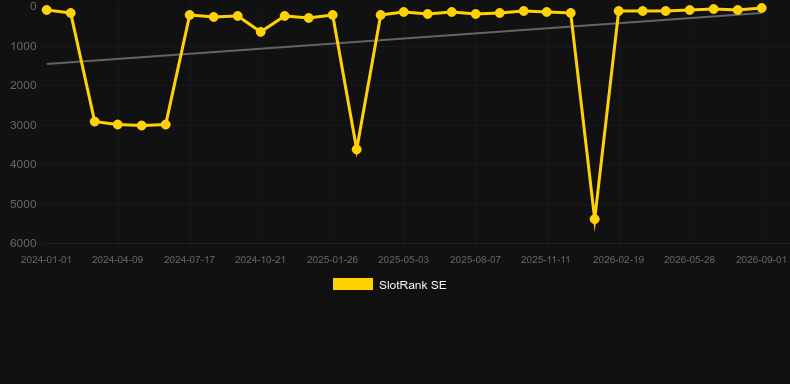Click the data point above 2024-07-17 label
Image resolution: width=790 pixels, height=384 pixels.
(190, 15)
